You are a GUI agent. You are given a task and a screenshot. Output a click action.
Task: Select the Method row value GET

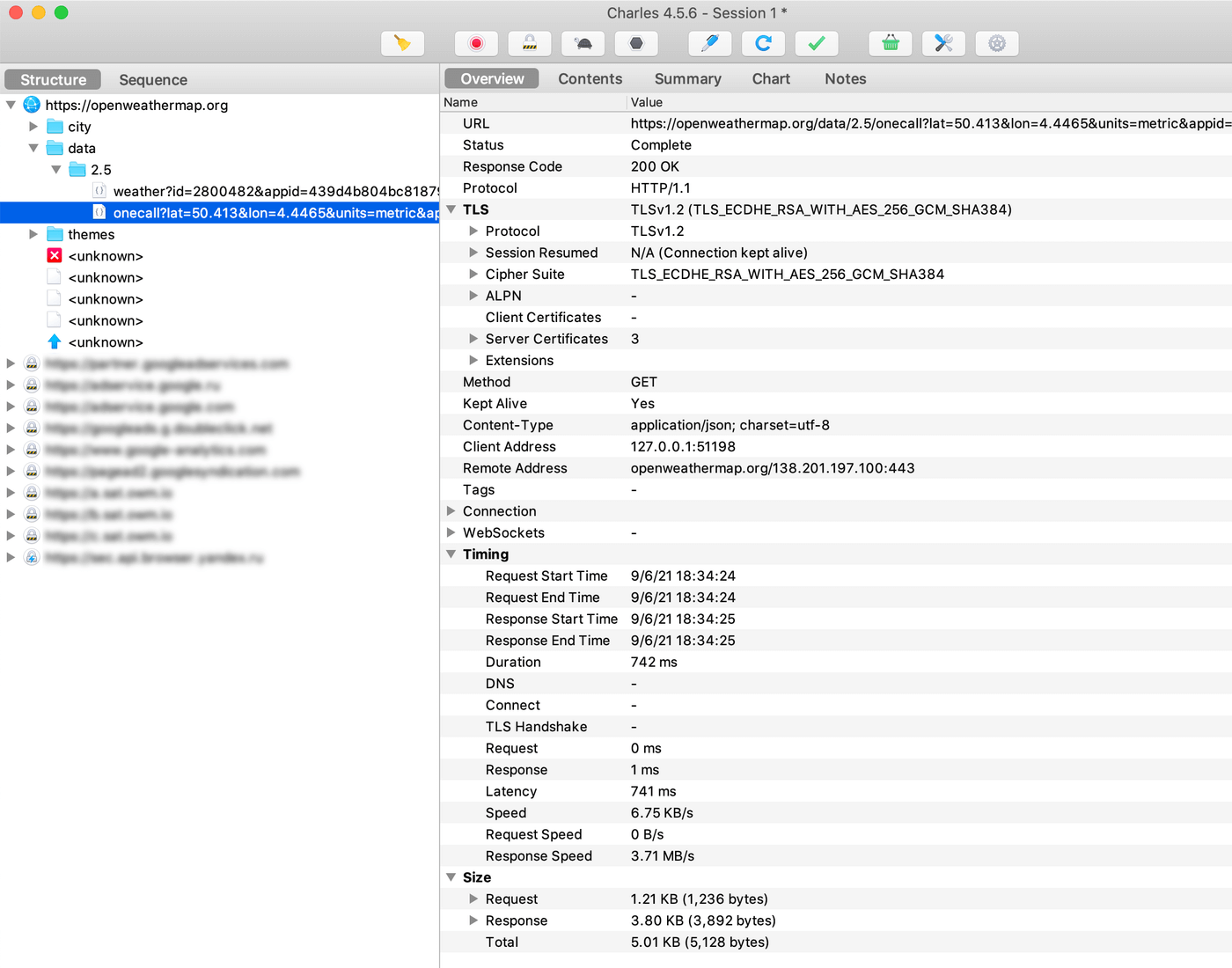(644, 382)
